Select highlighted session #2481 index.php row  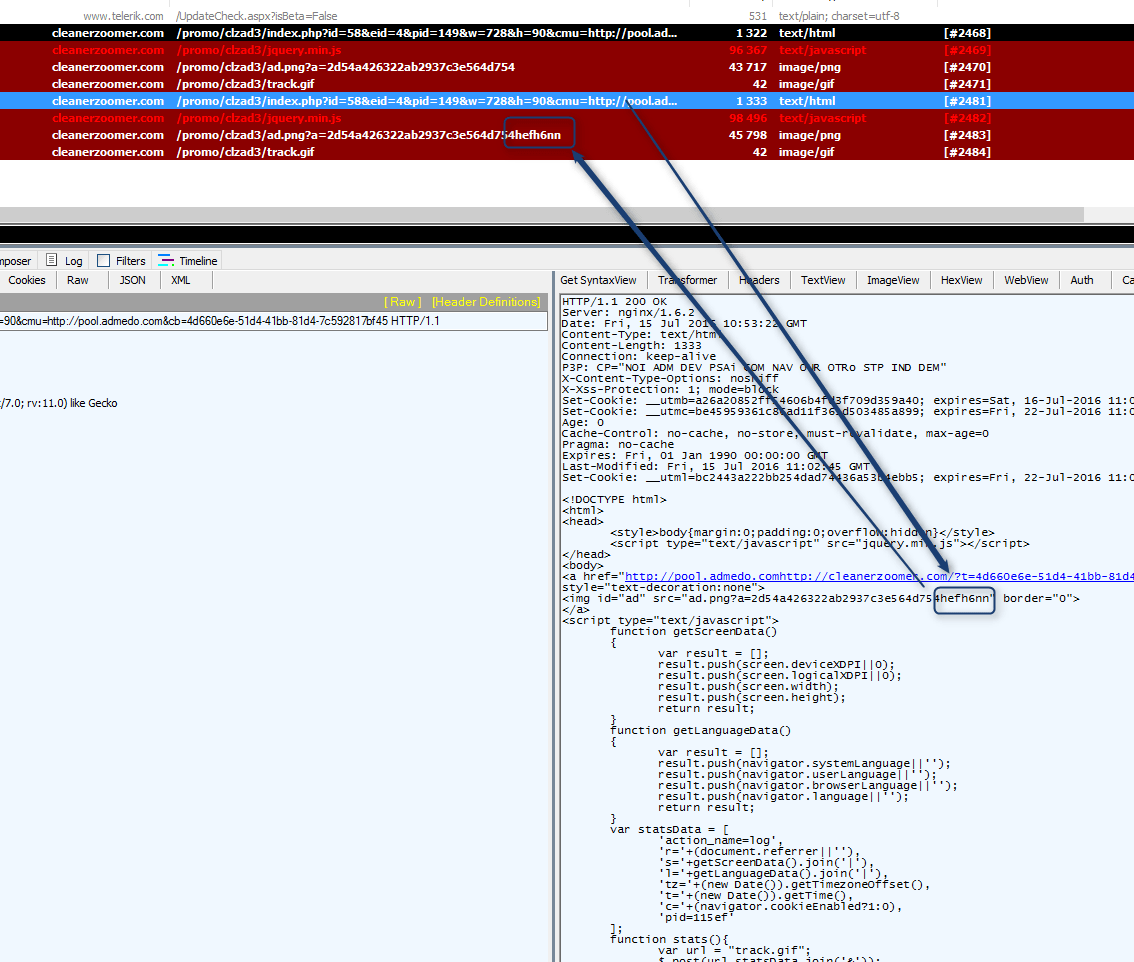click(x=567, y=101)
